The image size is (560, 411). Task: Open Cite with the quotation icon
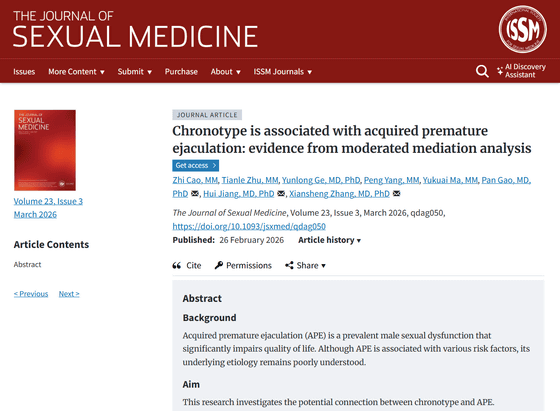tap(187, 265)
